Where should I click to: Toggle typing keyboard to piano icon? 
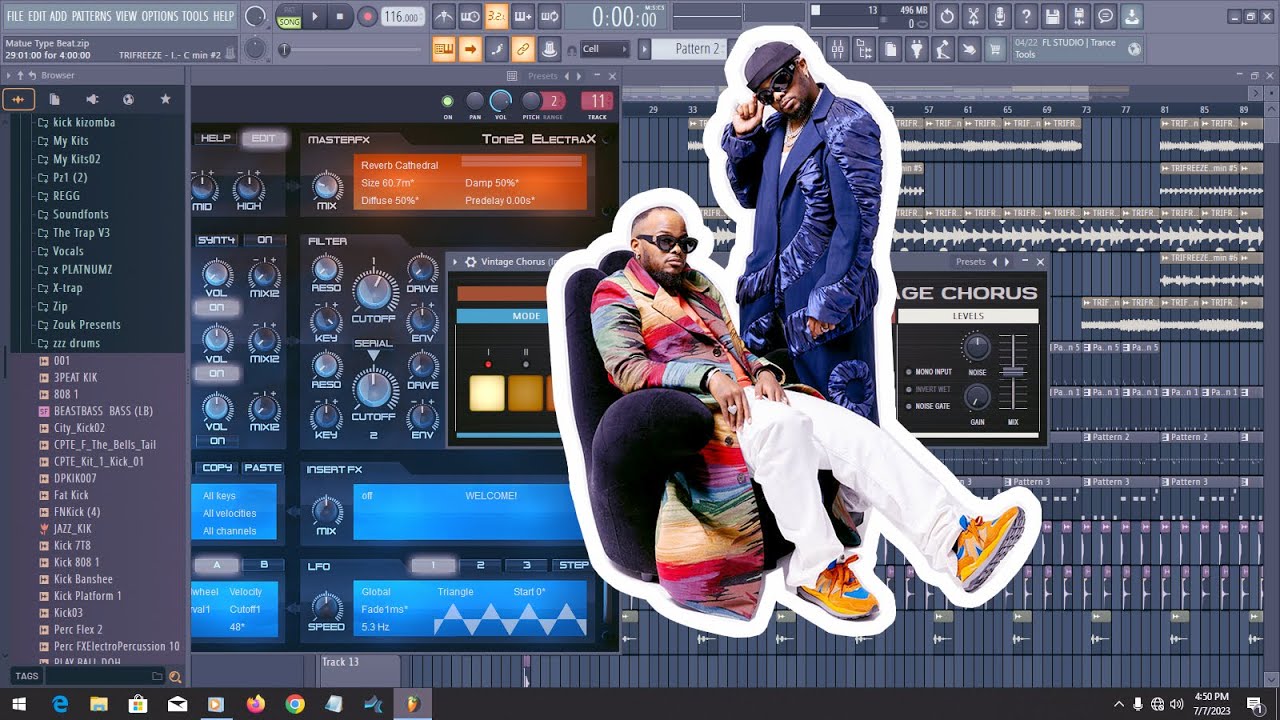444,48
